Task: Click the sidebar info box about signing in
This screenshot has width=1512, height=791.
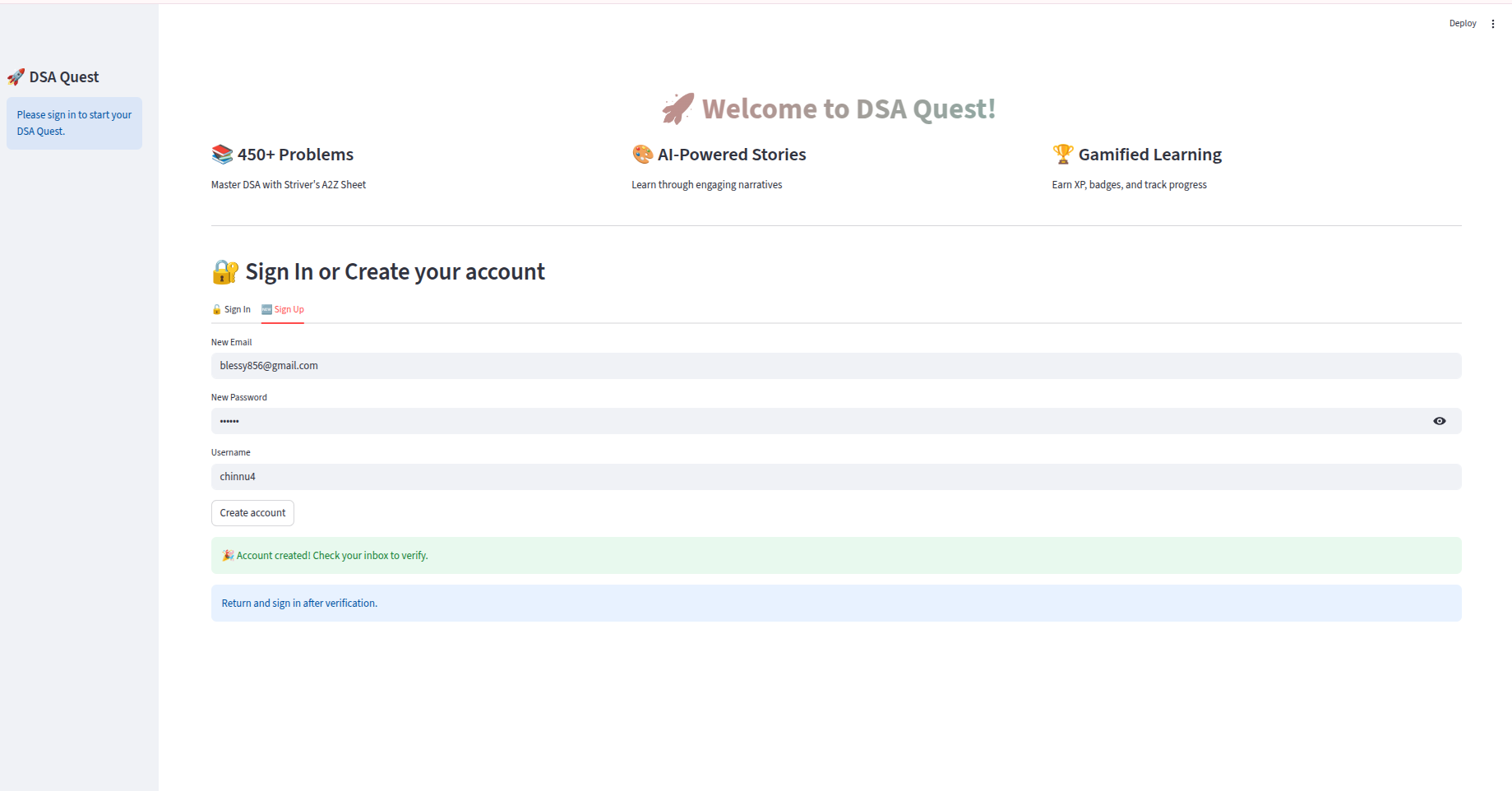Action: [74, 123]
